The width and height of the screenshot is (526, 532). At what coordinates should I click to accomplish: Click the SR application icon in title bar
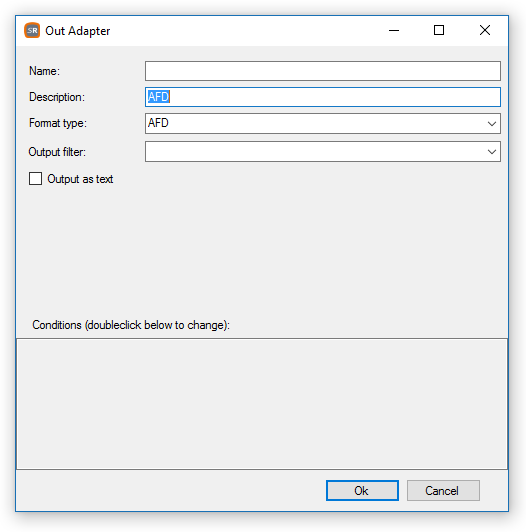(x=32, y=31)
